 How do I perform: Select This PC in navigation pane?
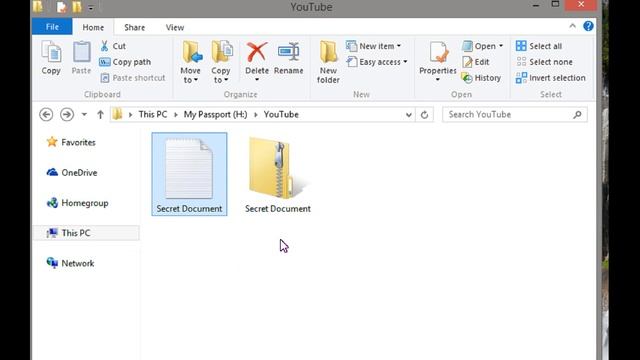pos(86,233)
